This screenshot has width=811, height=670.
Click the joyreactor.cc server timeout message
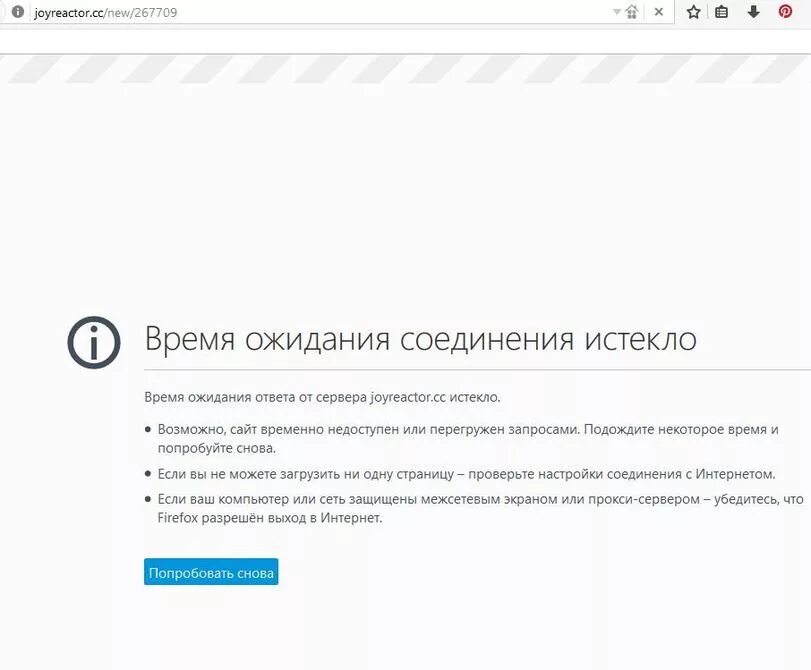322,397
